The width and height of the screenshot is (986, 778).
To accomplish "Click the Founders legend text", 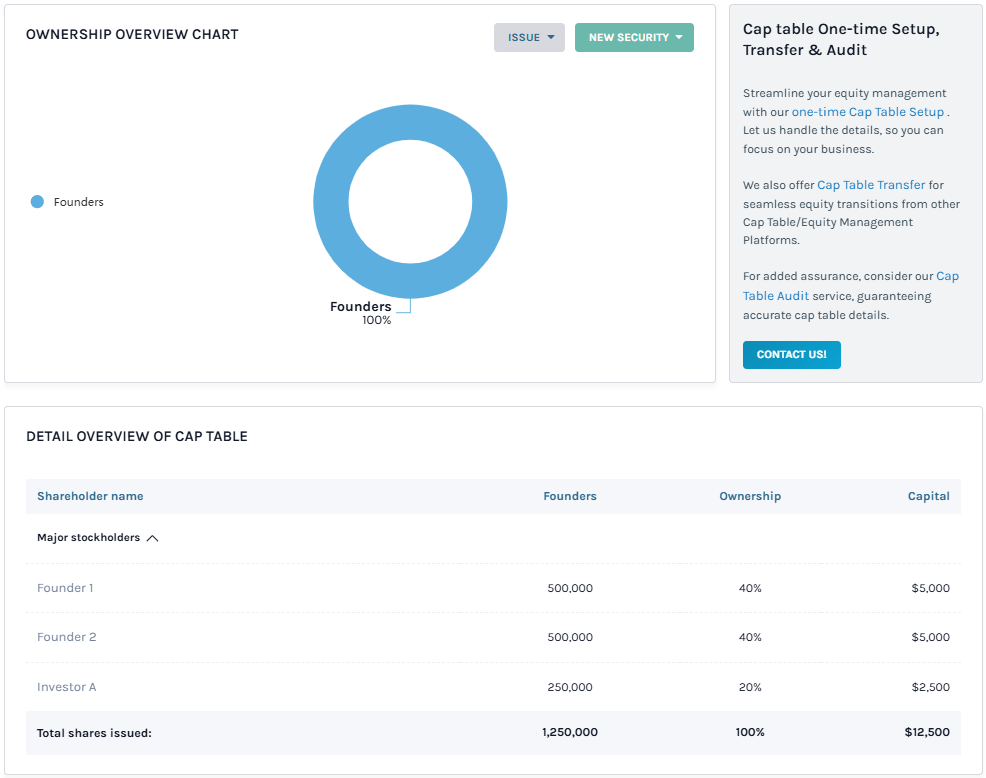I will click(78, 202).
